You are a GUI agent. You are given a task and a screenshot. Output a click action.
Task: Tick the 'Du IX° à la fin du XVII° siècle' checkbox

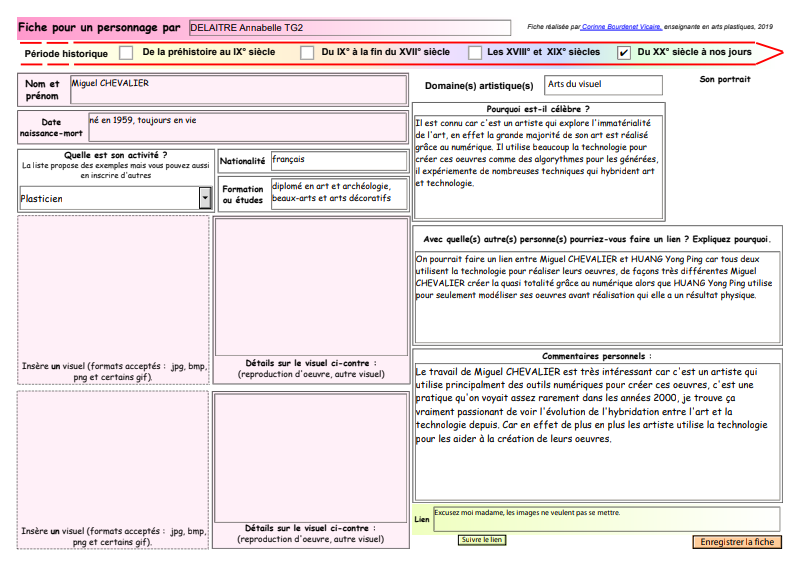(x=308, y=52)
